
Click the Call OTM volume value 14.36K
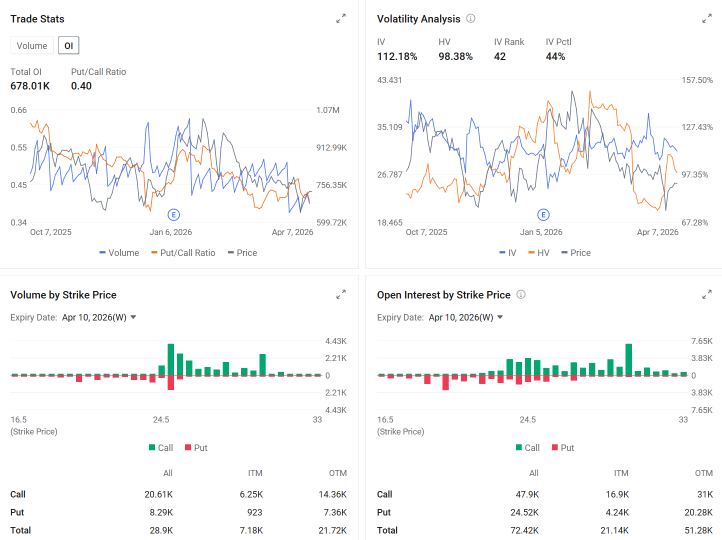point(332,494)
